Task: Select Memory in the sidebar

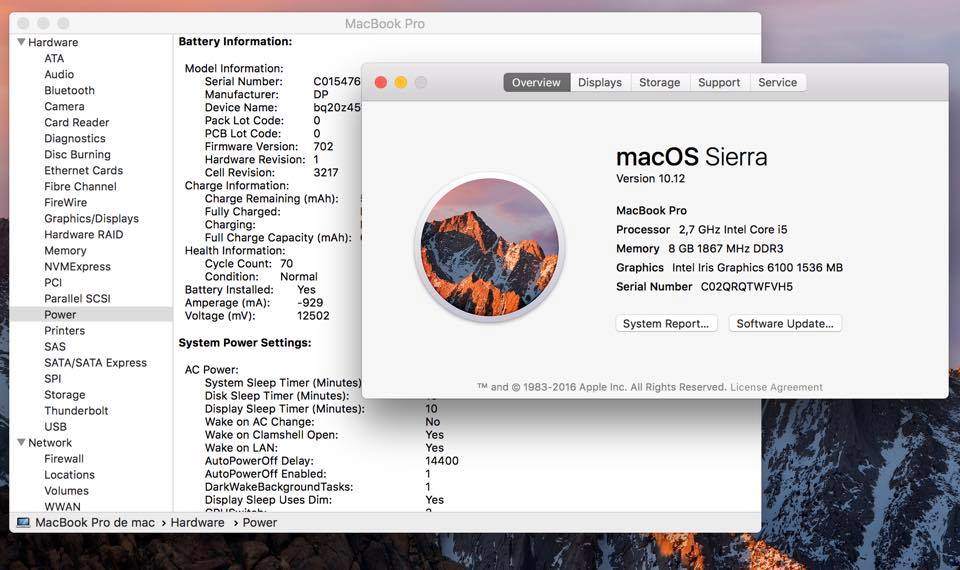Action: [x=65, y=250]
